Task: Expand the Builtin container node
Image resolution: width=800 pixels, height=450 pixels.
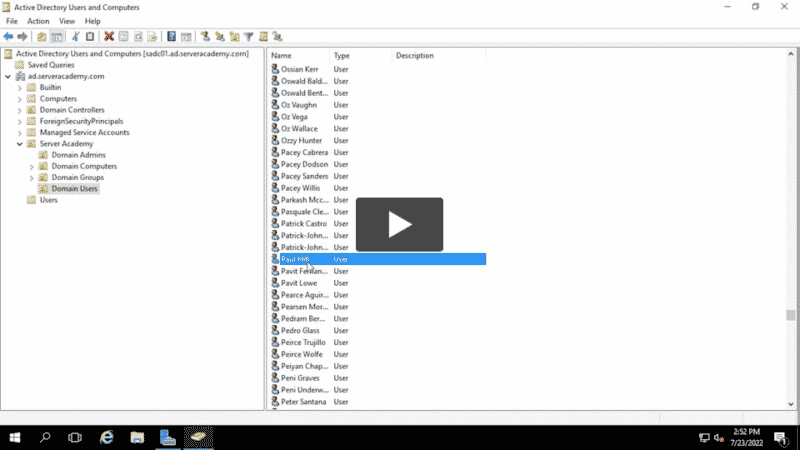Action: click(19, 87)
